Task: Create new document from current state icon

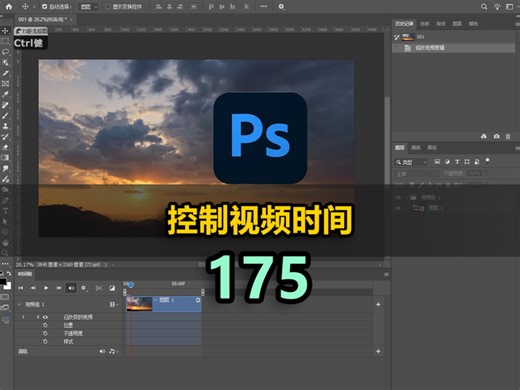Action: [x=484, y=136]
